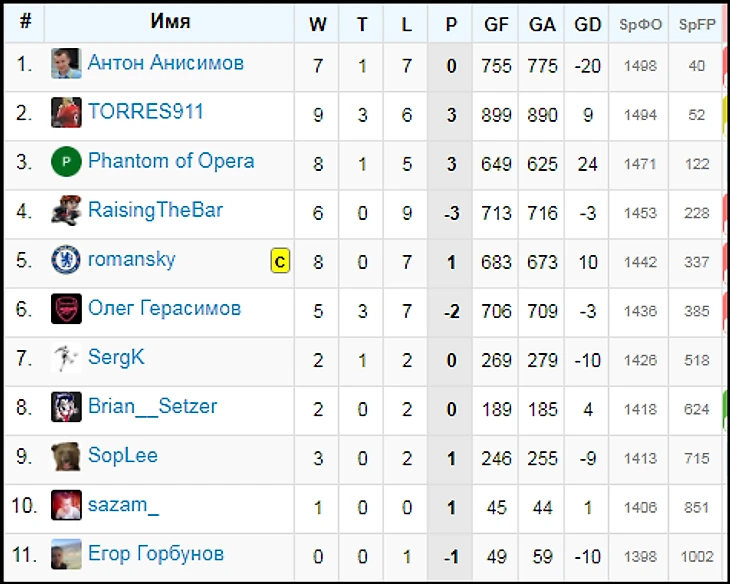The height and width of the screenshot is (584, 730).
Task: Open Егор Горбунов's player page
Action: [156, 554]
